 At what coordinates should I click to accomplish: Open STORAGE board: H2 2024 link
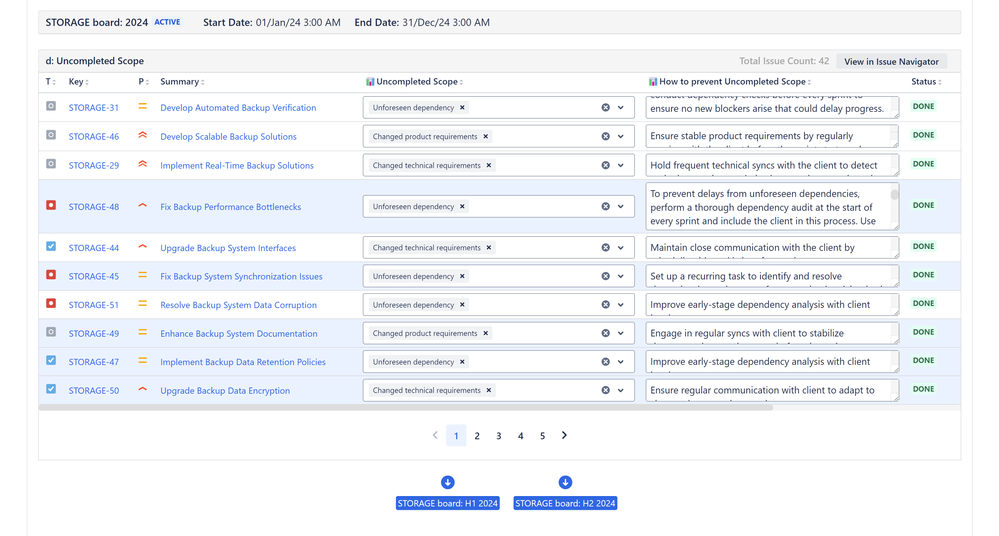point(565,503)
